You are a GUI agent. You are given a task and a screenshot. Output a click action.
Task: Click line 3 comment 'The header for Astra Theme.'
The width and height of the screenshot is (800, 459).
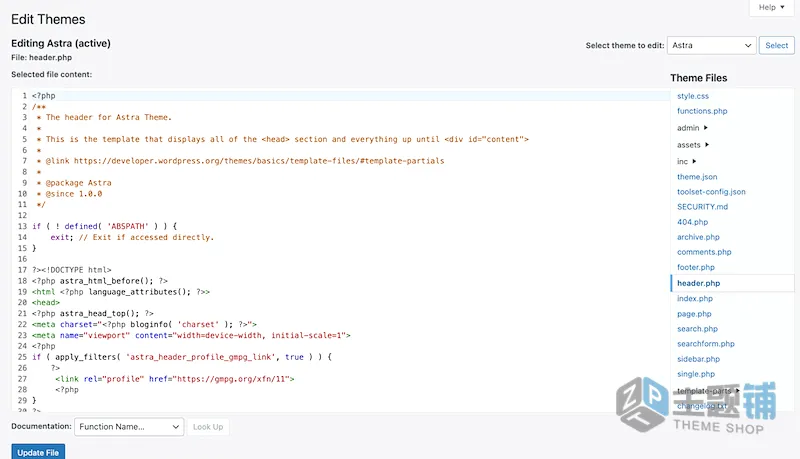click(109, 117)
